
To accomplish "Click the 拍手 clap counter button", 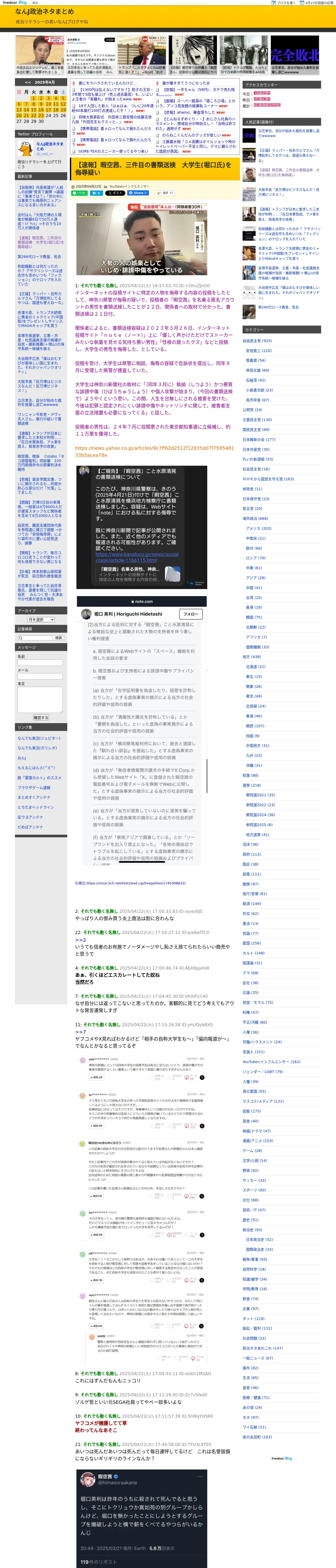I will (165, 193).
